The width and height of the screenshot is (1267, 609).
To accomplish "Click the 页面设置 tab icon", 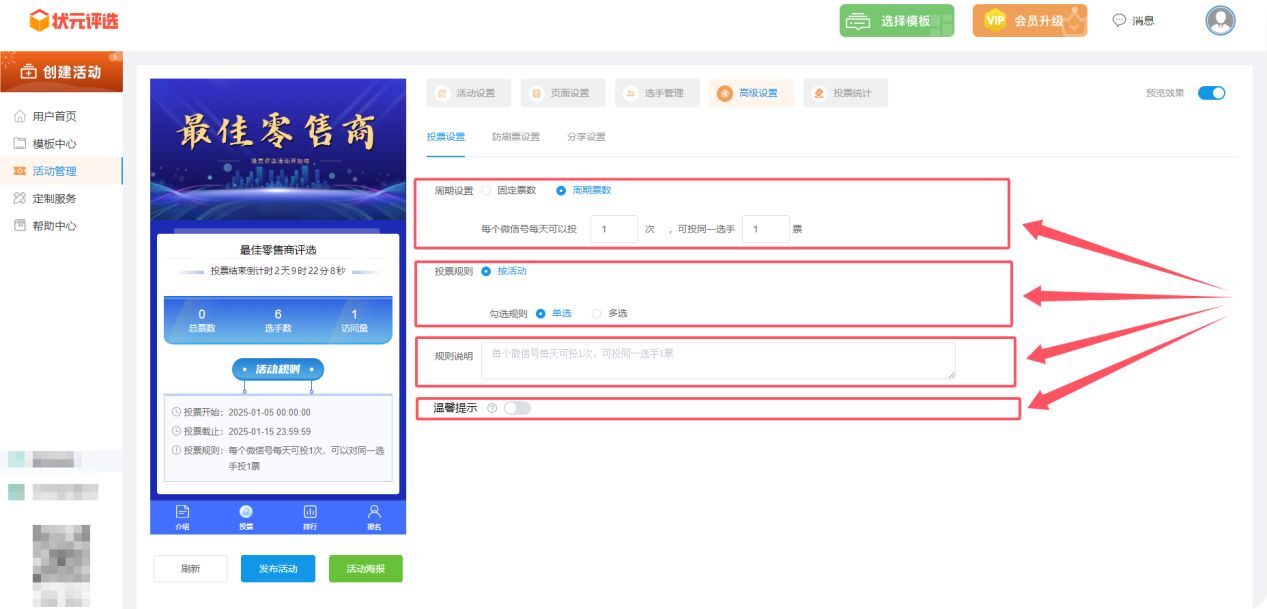I will [x=537, y=93].
